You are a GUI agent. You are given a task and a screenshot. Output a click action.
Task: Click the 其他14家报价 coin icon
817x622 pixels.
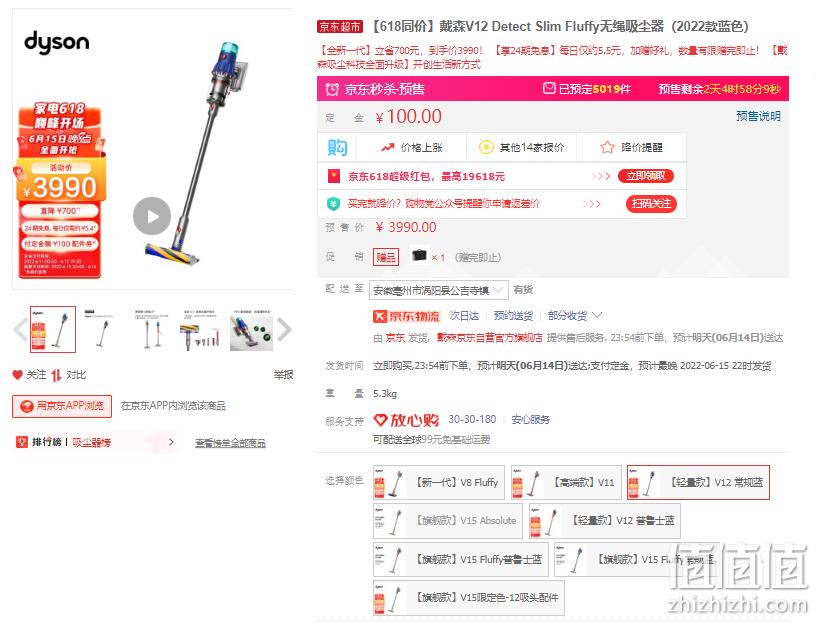486,147
